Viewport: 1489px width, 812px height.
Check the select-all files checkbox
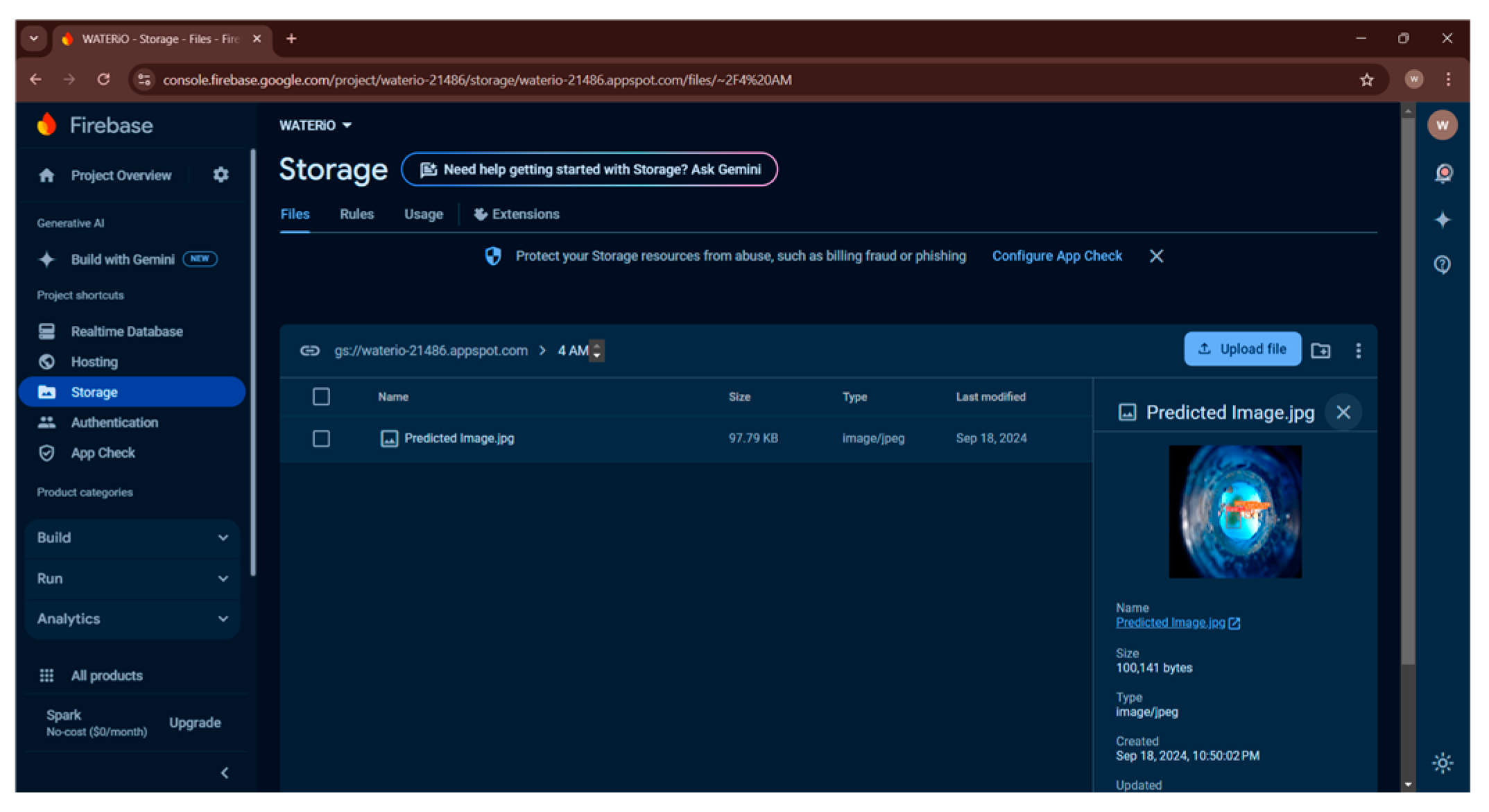click(321, 397)
